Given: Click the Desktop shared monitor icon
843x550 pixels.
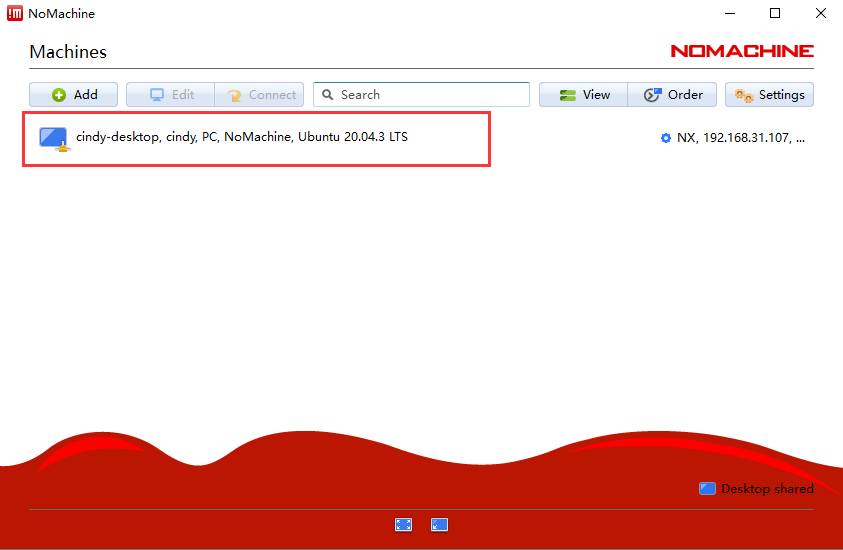Looking at the screenshot, I should point(707,488).
